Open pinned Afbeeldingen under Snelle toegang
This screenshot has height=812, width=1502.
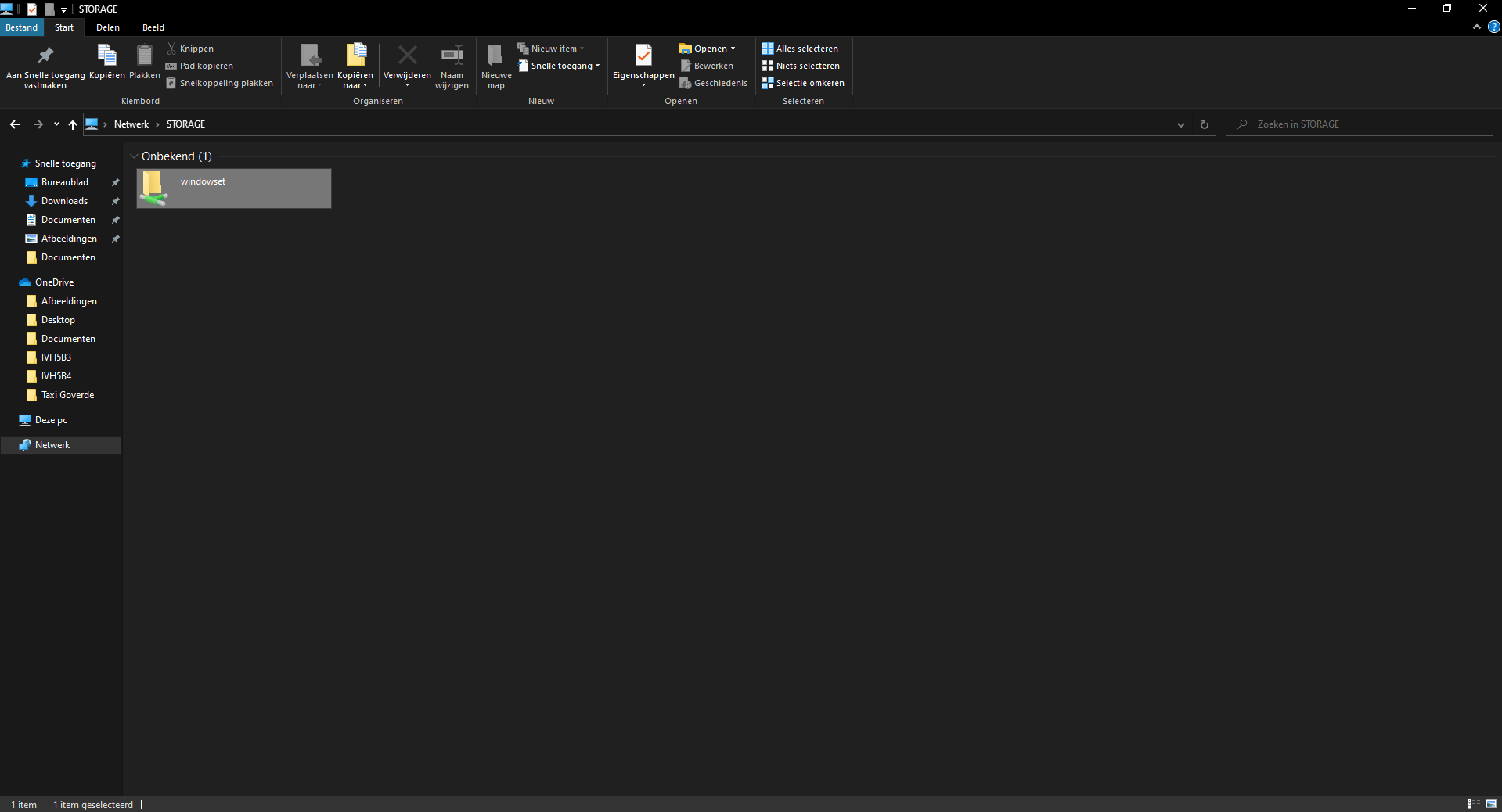[69, 239]
